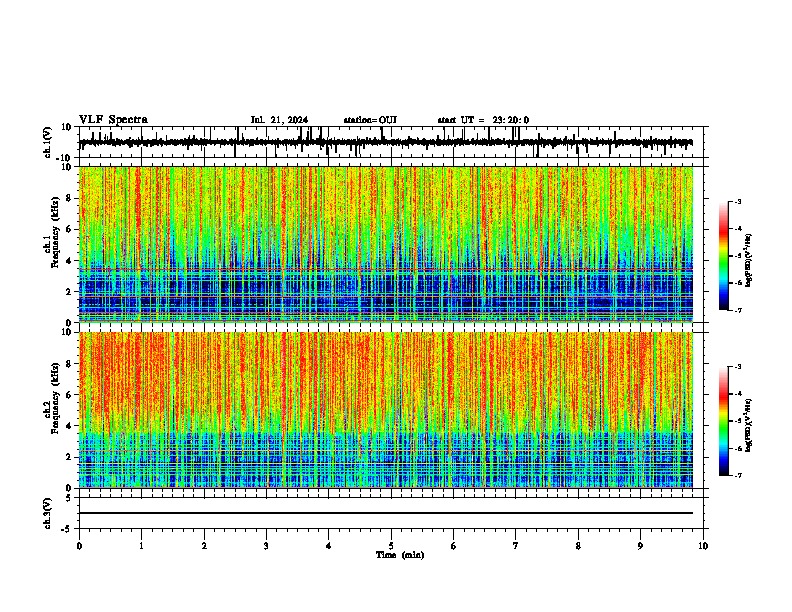The image size is (792, 612).
Task: Click the ch.2 spectrogram color scale bar
Action: coord(723,421)
